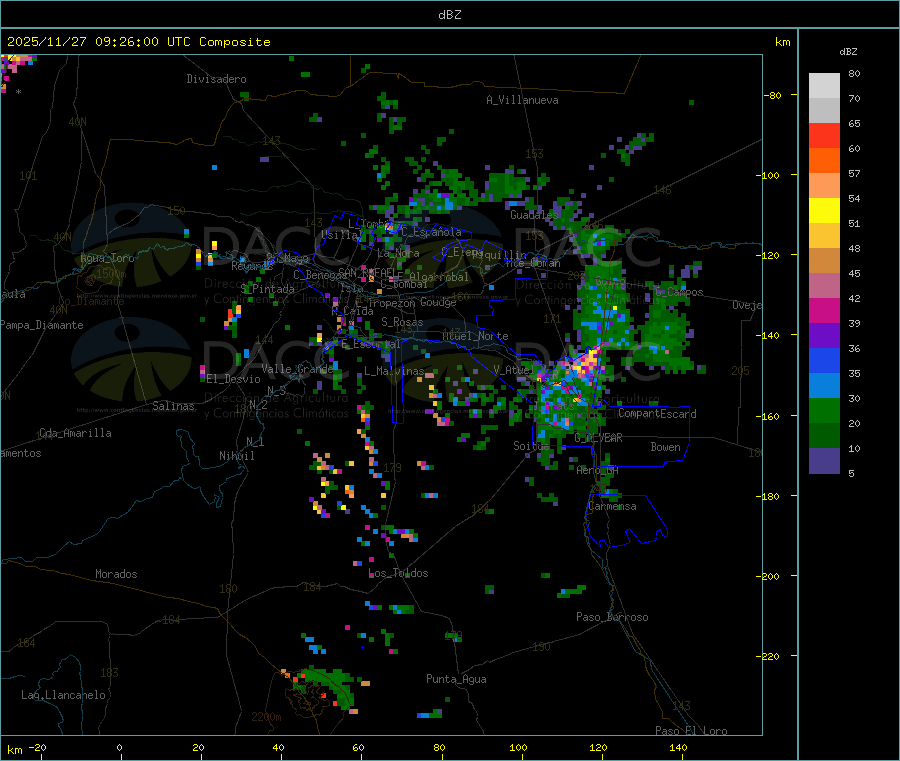The width and height of the screenshot is (900, 761).
Task: Click the '-220' y-axis tick label
Action: (770, 657)
